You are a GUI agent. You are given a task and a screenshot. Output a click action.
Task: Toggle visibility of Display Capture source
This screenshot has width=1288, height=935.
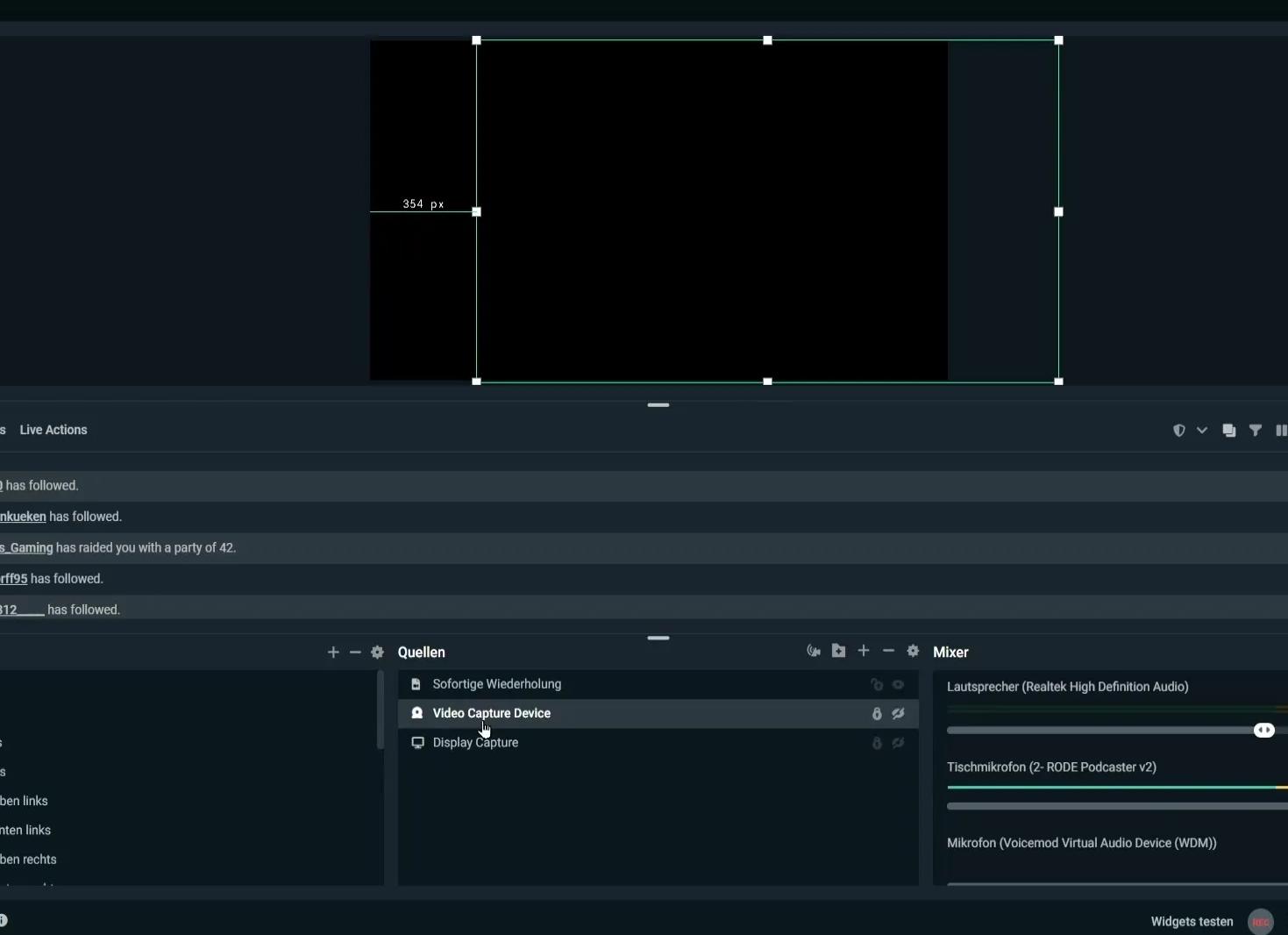click(899, 743)
